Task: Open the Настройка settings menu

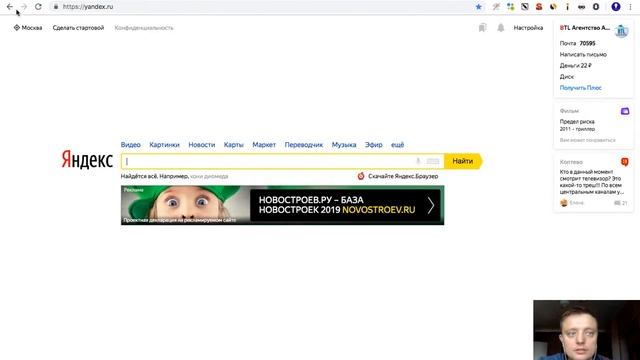Action: [528, 28]
